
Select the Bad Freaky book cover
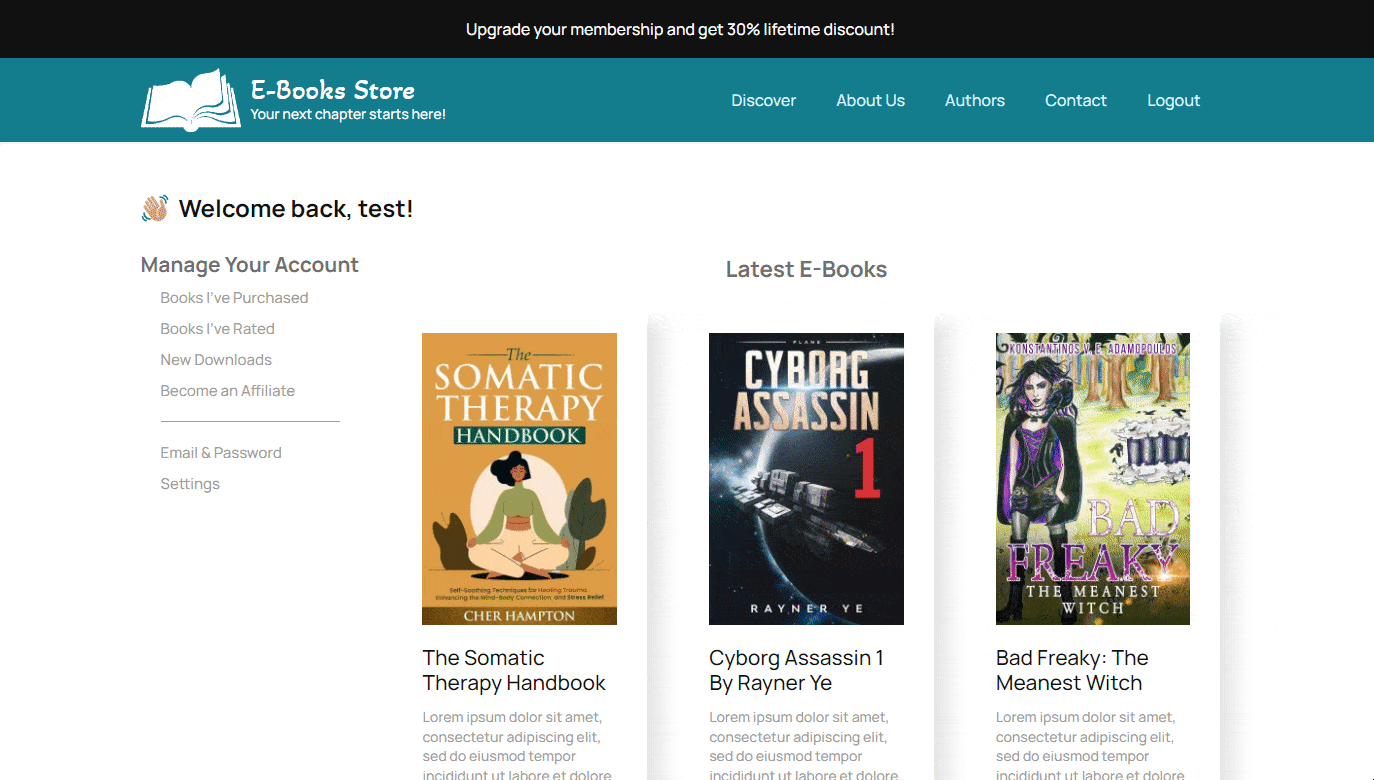[x=1092, y=479]
